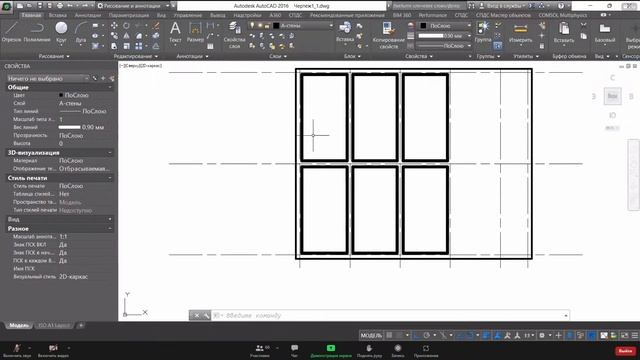
Task: Click the status bar customization menu icon
Action: click(x=634, y=335)
